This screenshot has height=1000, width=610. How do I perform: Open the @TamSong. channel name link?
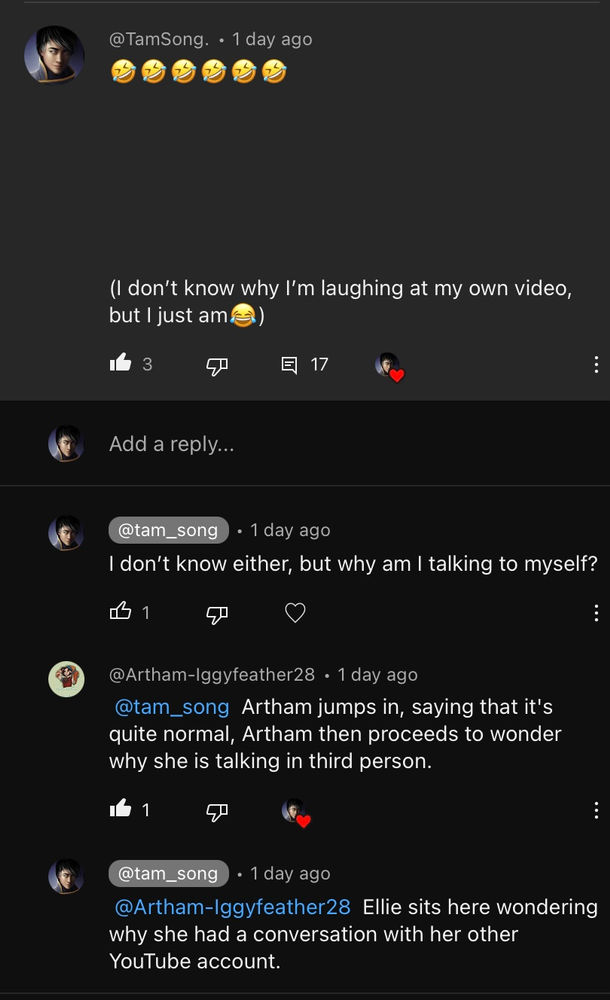tap(159, 40)
